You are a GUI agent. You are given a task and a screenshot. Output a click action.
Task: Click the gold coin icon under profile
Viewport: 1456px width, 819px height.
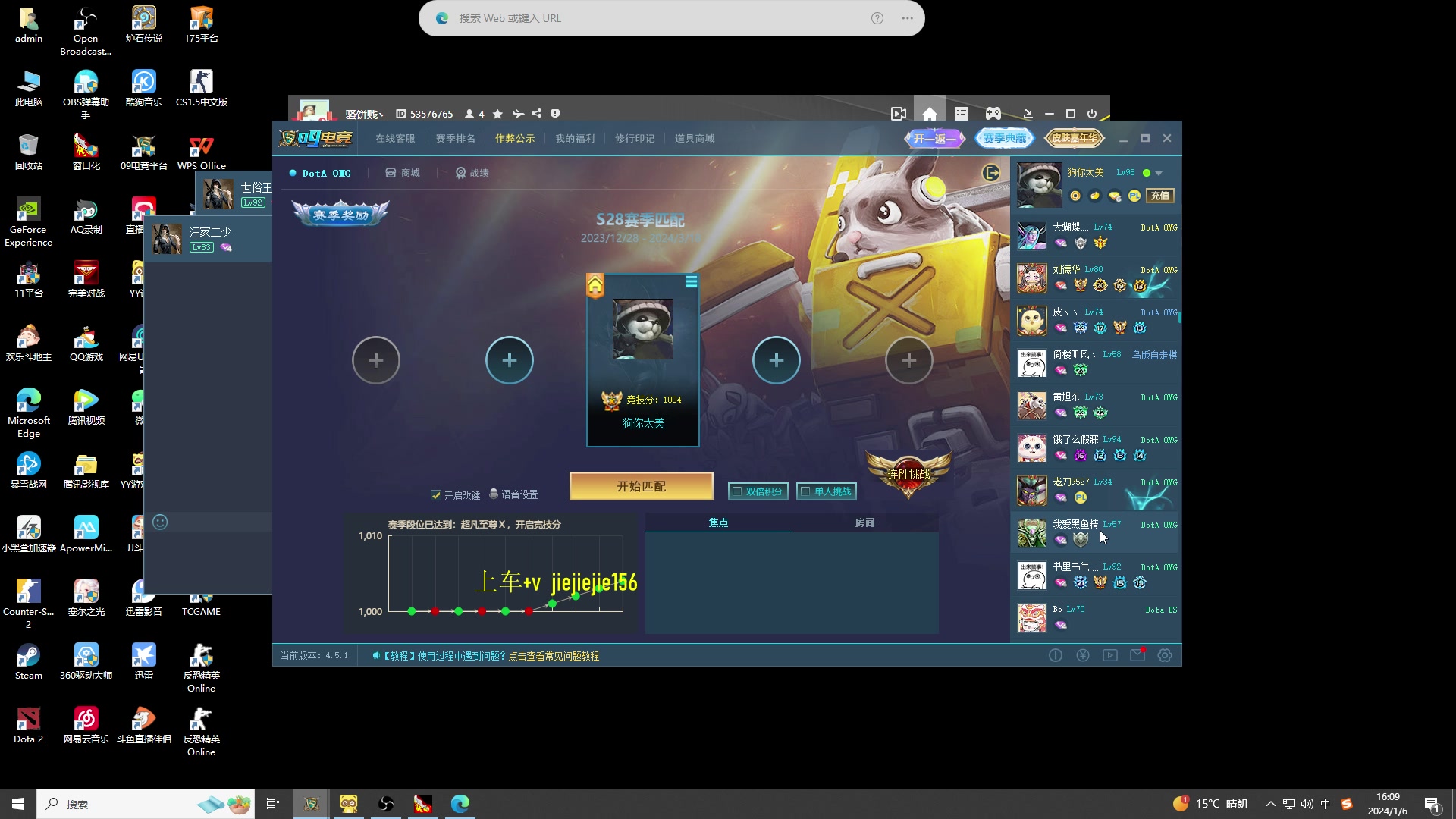1075,196
